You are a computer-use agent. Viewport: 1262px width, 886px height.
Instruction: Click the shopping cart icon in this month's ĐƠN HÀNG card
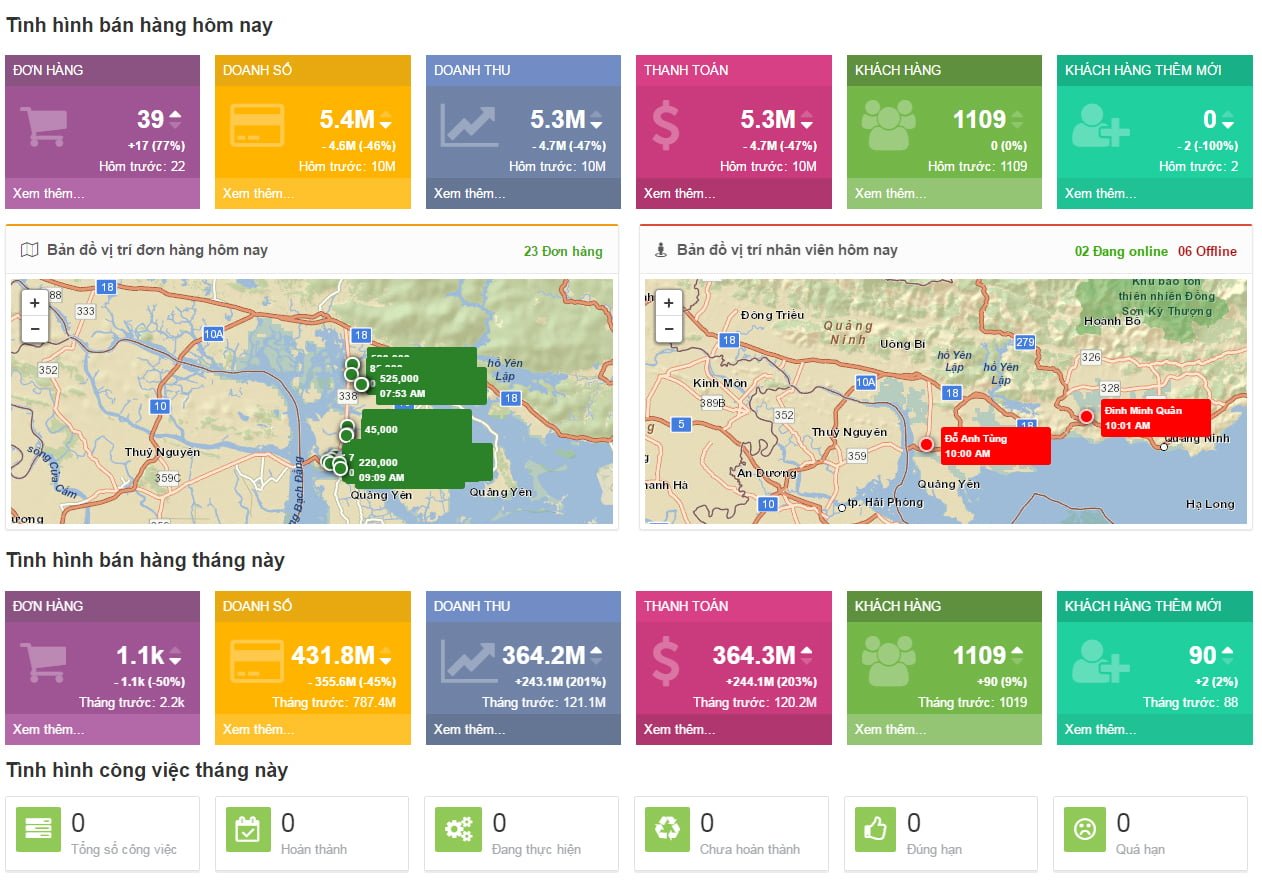tap(44, 663)
